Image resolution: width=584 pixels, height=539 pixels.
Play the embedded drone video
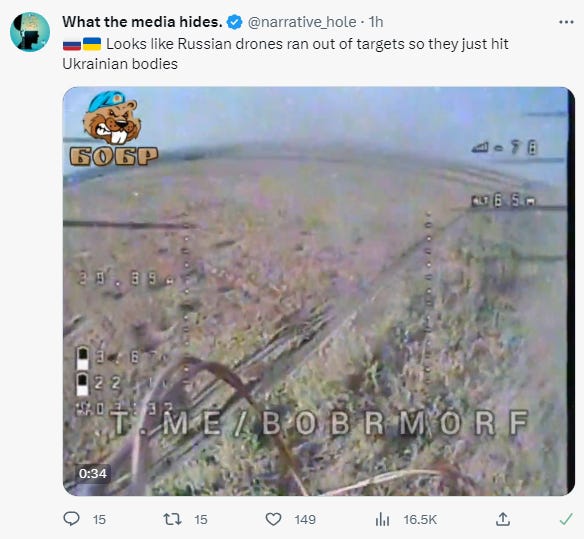(318, 291)
